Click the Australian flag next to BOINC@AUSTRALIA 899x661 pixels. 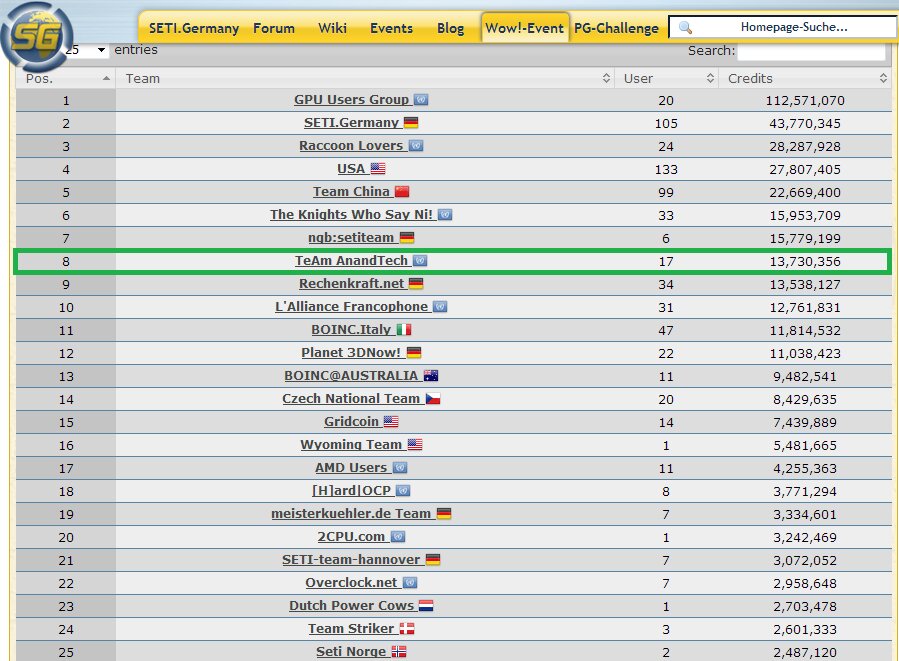431,376
